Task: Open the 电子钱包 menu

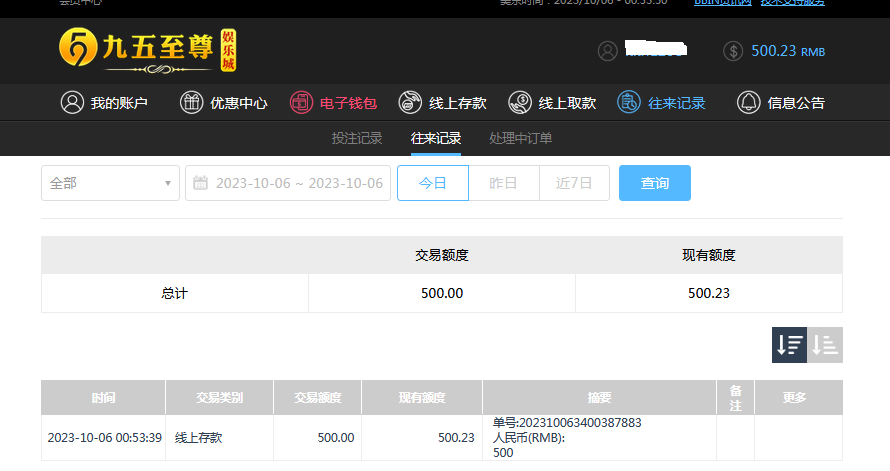Action: coord(333,103)
